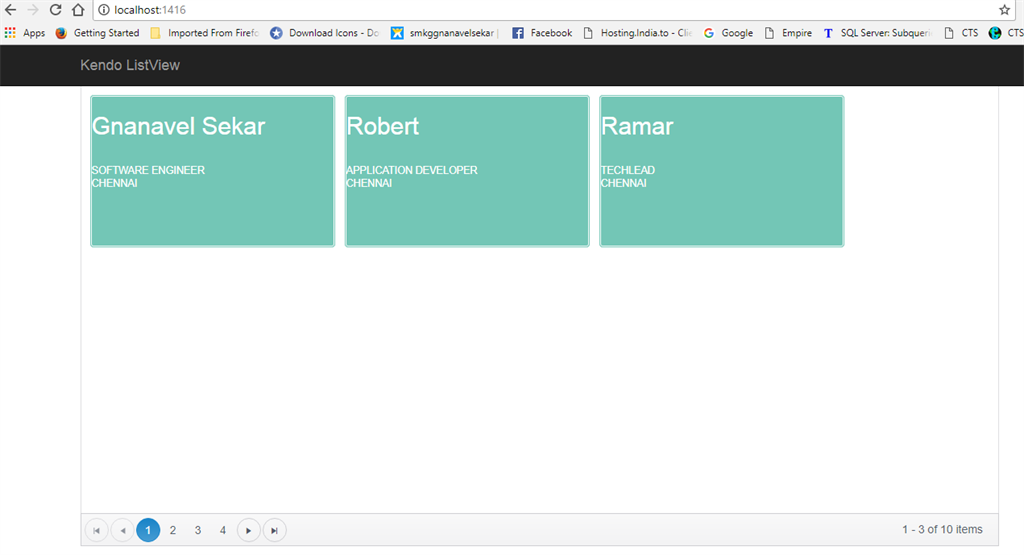This screenshot has width=1024, height=555.
Task: Go to the previous page in the pager
Action: [123, 530]
